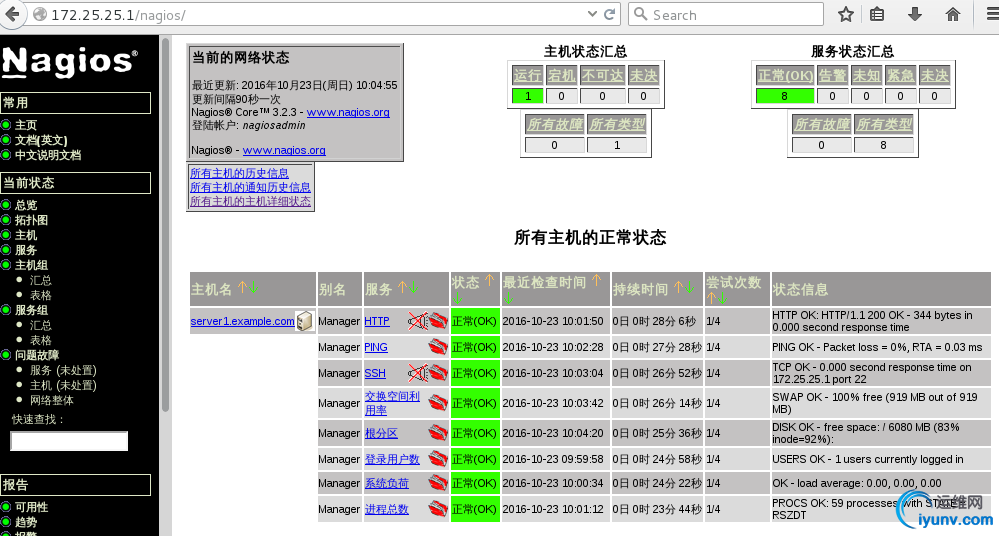Click the red check icon in PING row
Image resolution: width=999 pixels, height=536 pixels.
pos(438,347)
